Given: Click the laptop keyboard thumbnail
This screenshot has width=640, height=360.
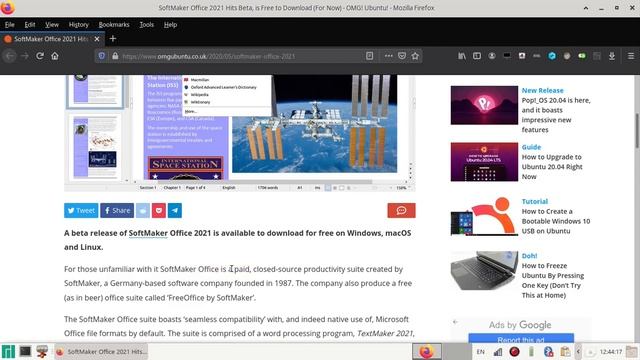Looking at the screenshot, I should (484, 271).
